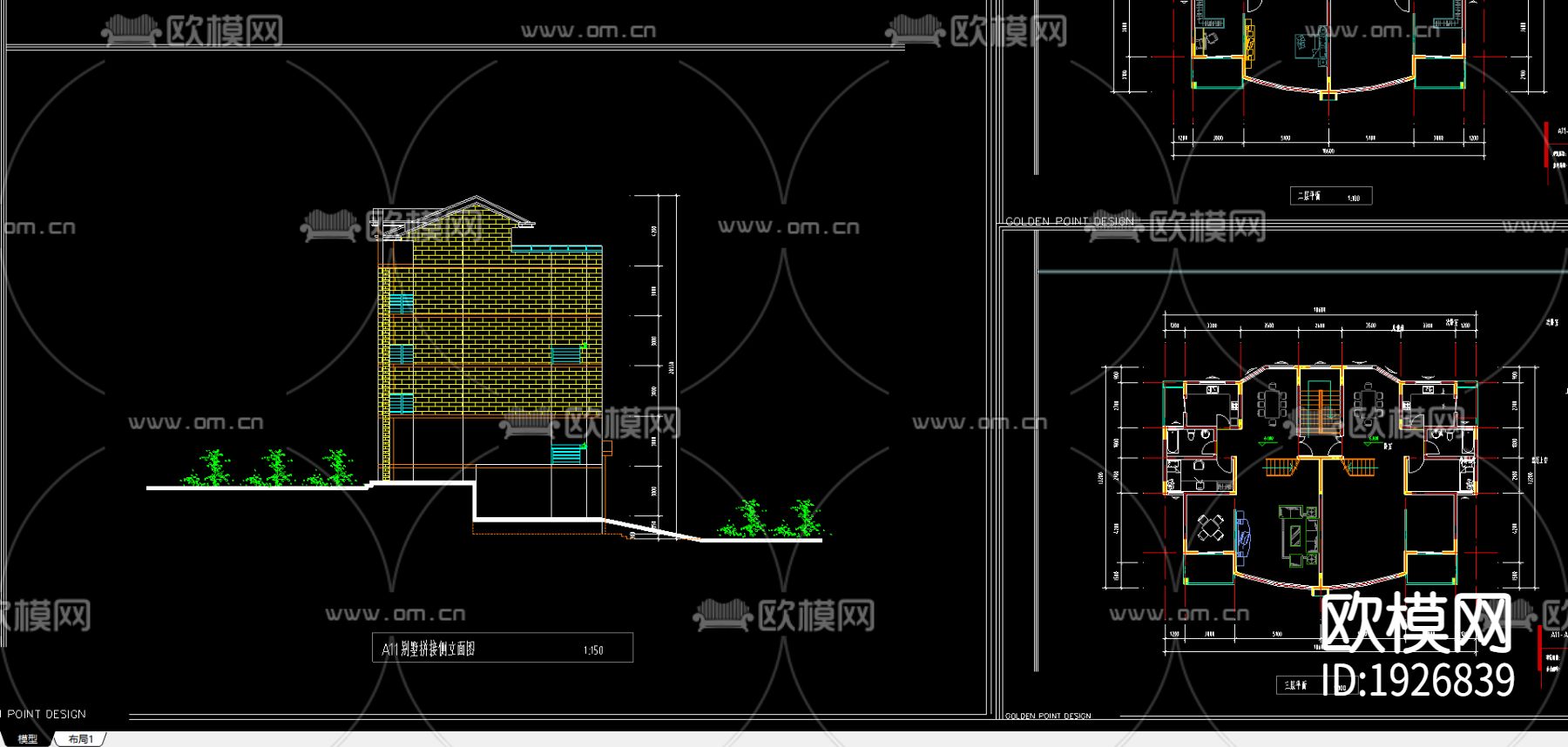Open the 布局1 layout tab
1568x747 pixels.
(80, 739)
